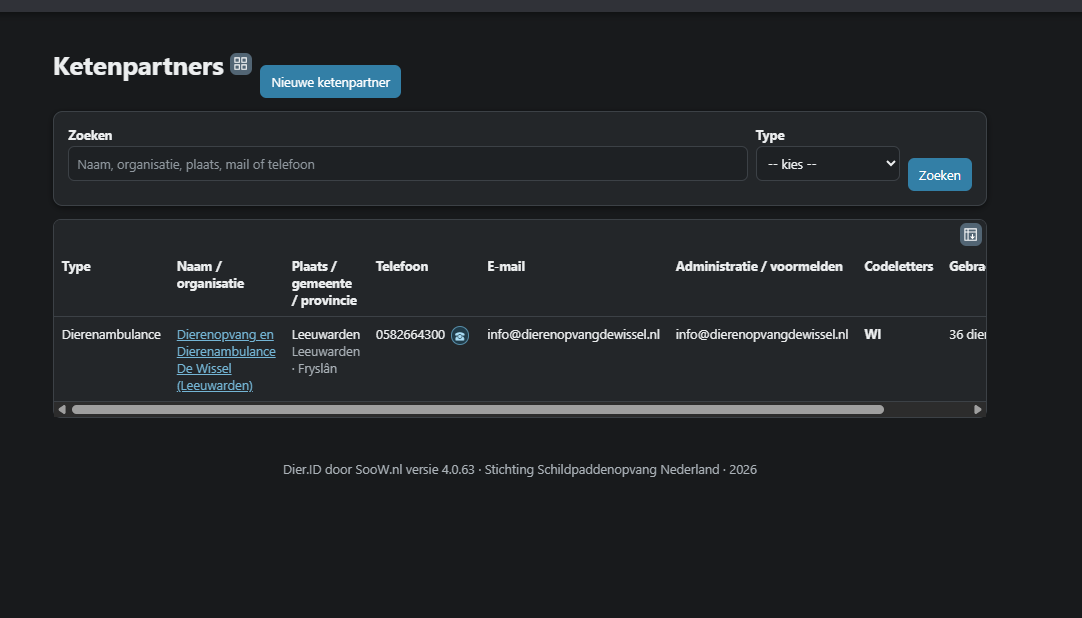Click the "E-mail" column header

tap(506, 266)
